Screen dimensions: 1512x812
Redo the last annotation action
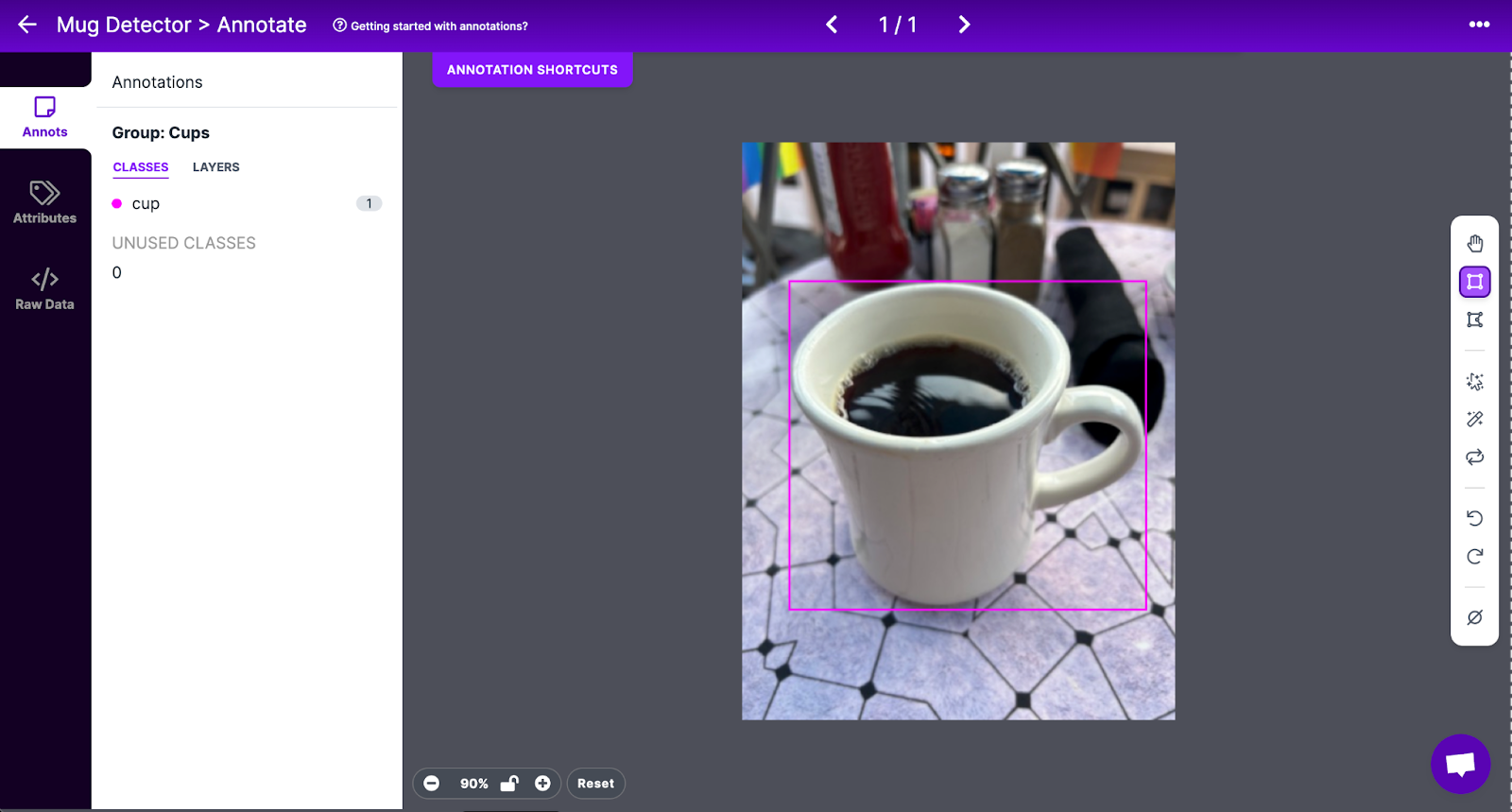[1474, 556]
